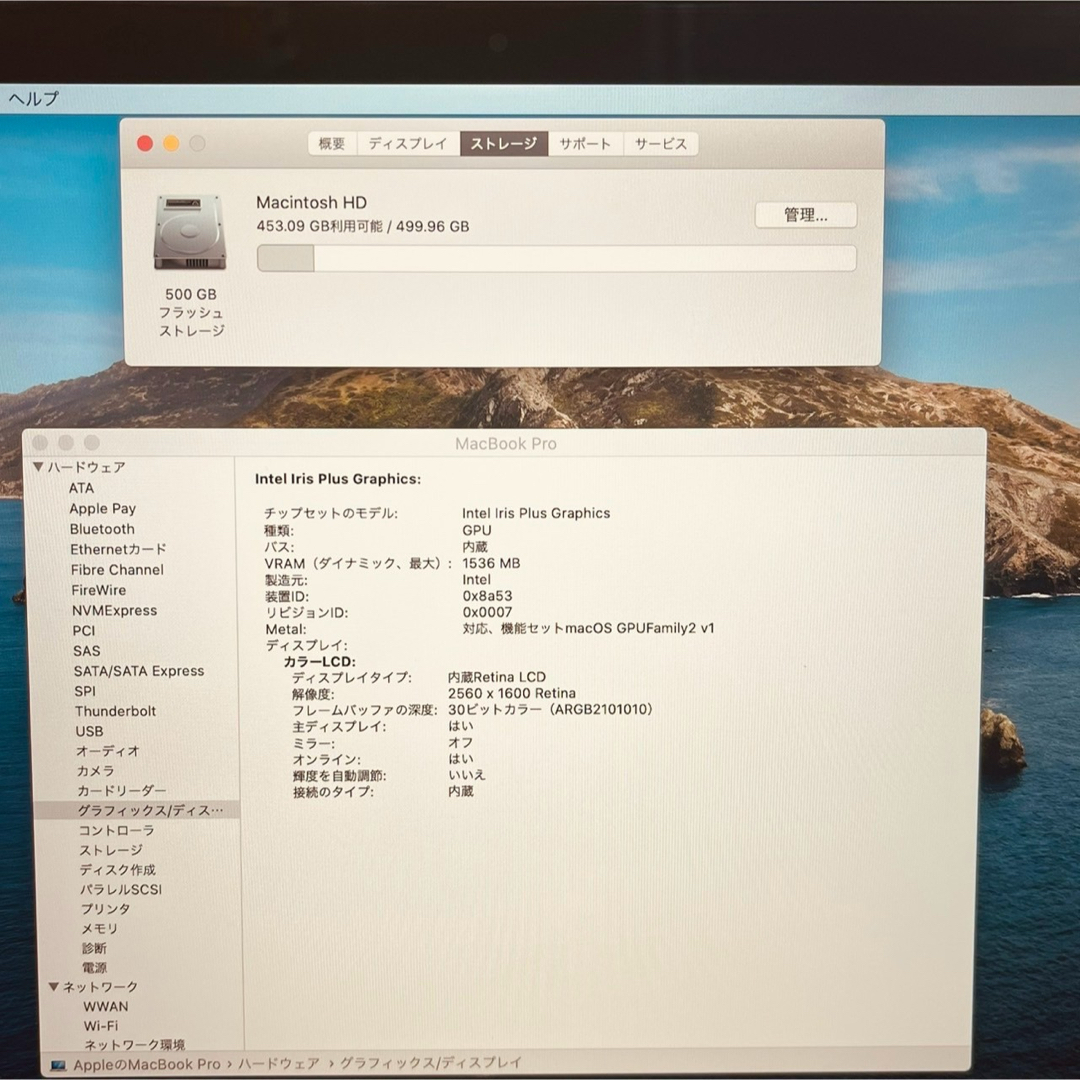Close the About This Mac window

pyautogui.click(x=145, y=143)
